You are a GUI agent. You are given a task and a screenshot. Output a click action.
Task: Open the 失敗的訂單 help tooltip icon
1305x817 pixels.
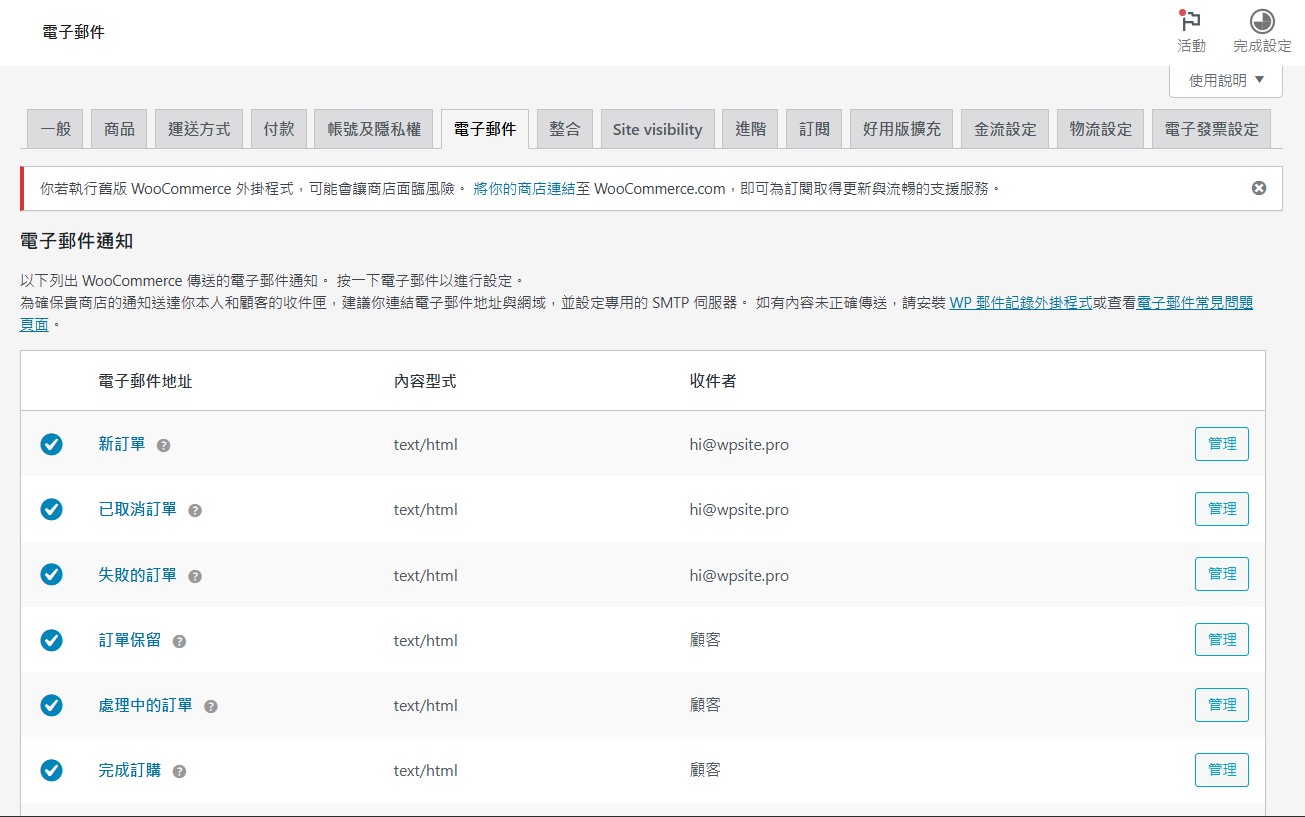pyautogui.click(x=195, y=575)
